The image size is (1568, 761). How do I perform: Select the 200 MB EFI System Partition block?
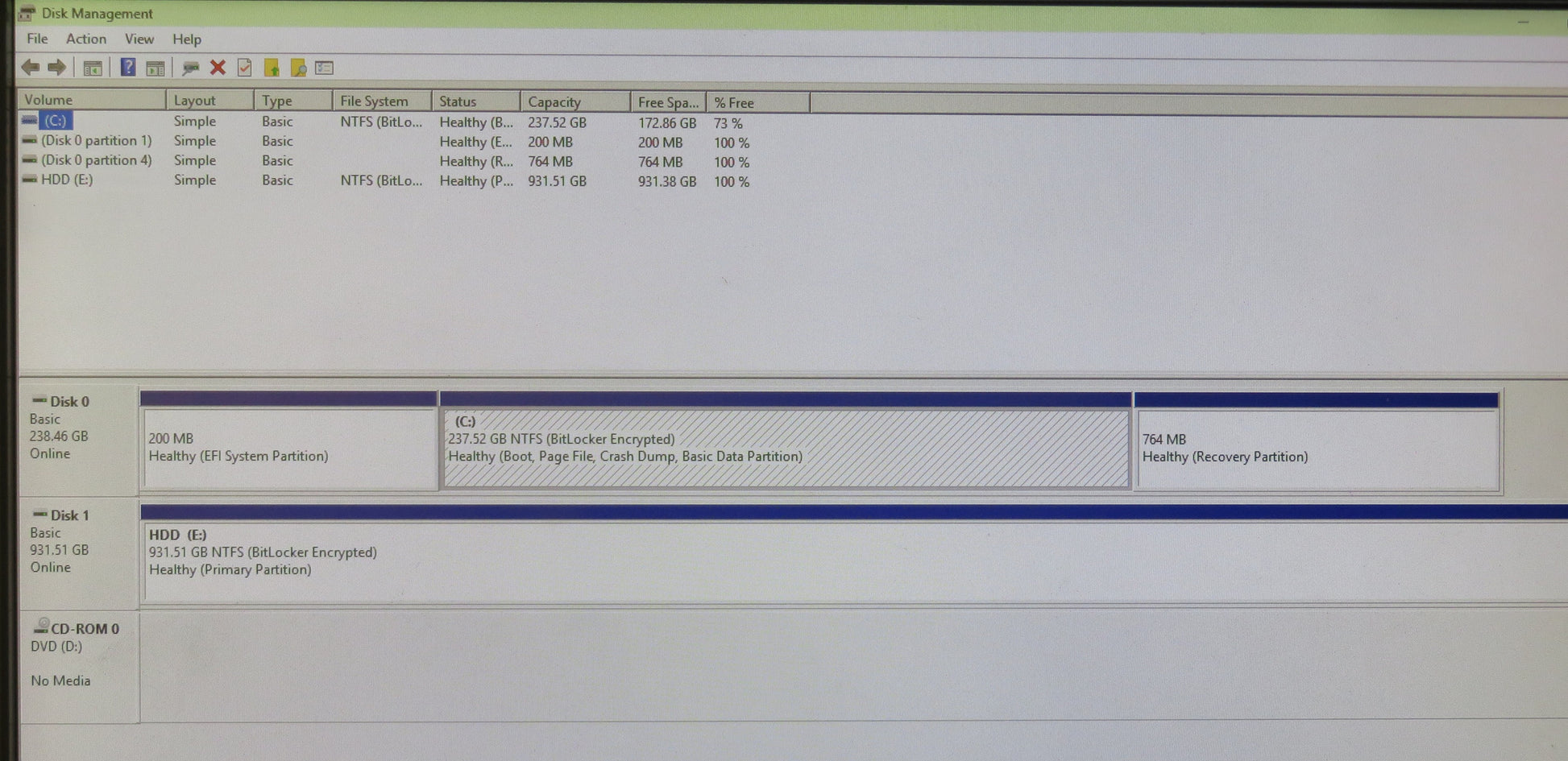point(288,448)
